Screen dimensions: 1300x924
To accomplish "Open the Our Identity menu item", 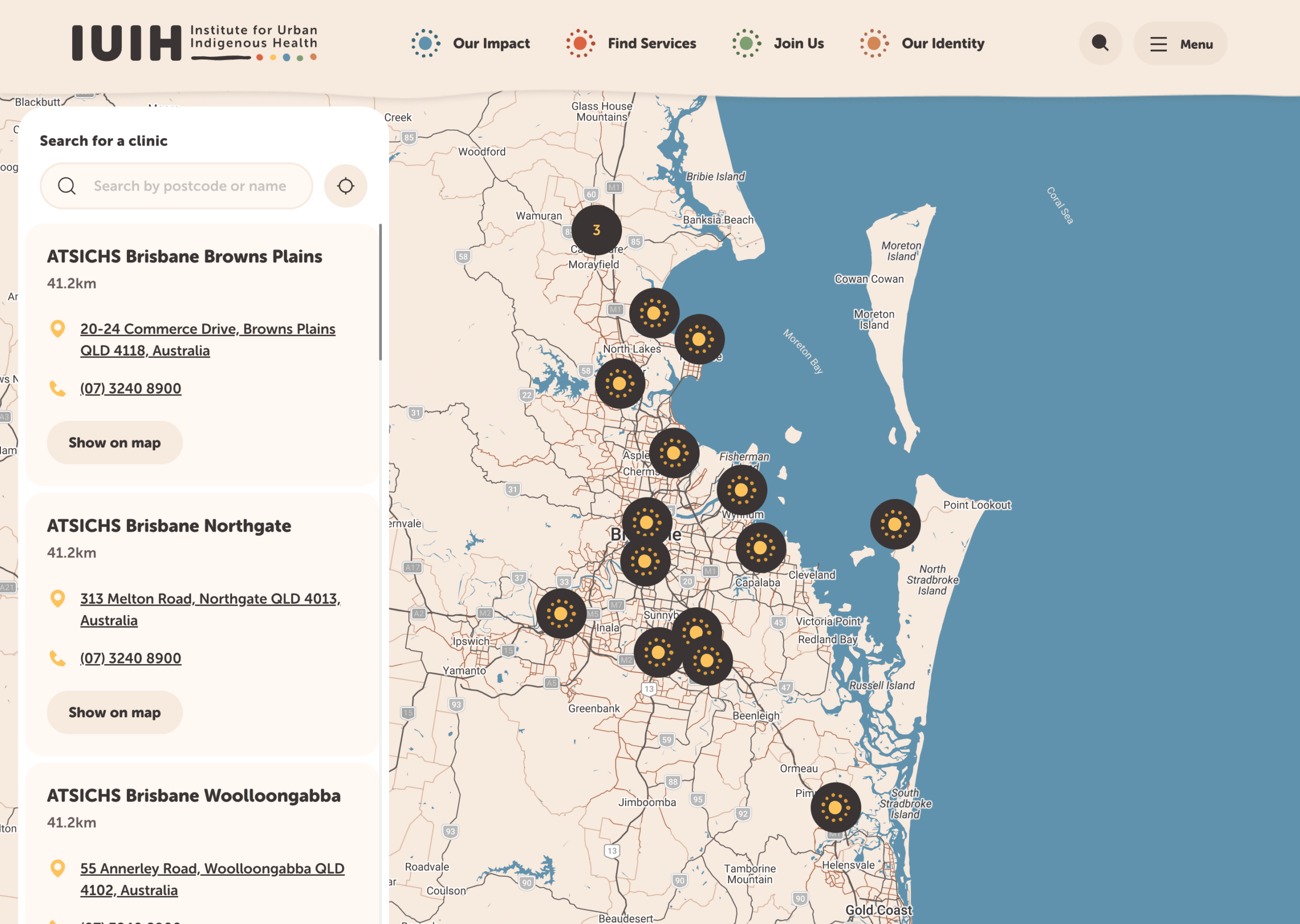I will click(922, 43).
